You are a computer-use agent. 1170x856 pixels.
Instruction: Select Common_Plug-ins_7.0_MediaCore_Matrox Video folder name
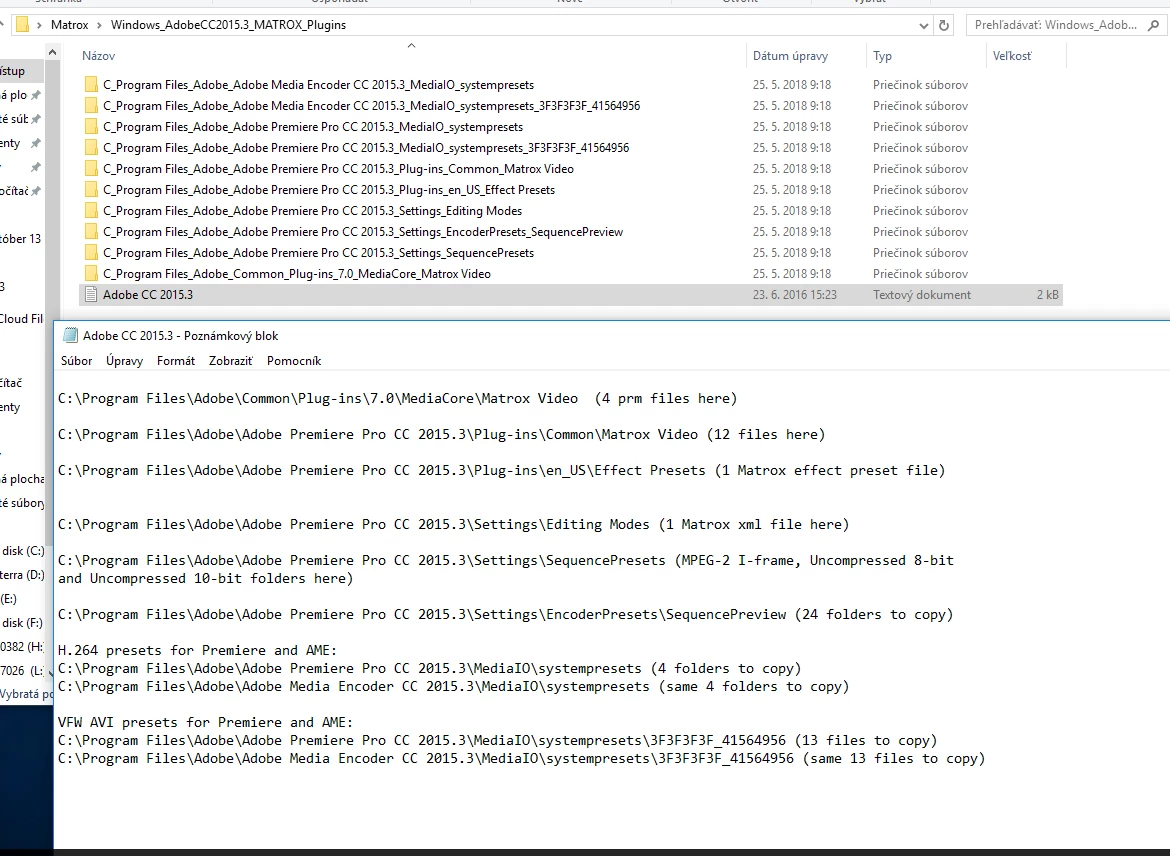pos(297,273)
